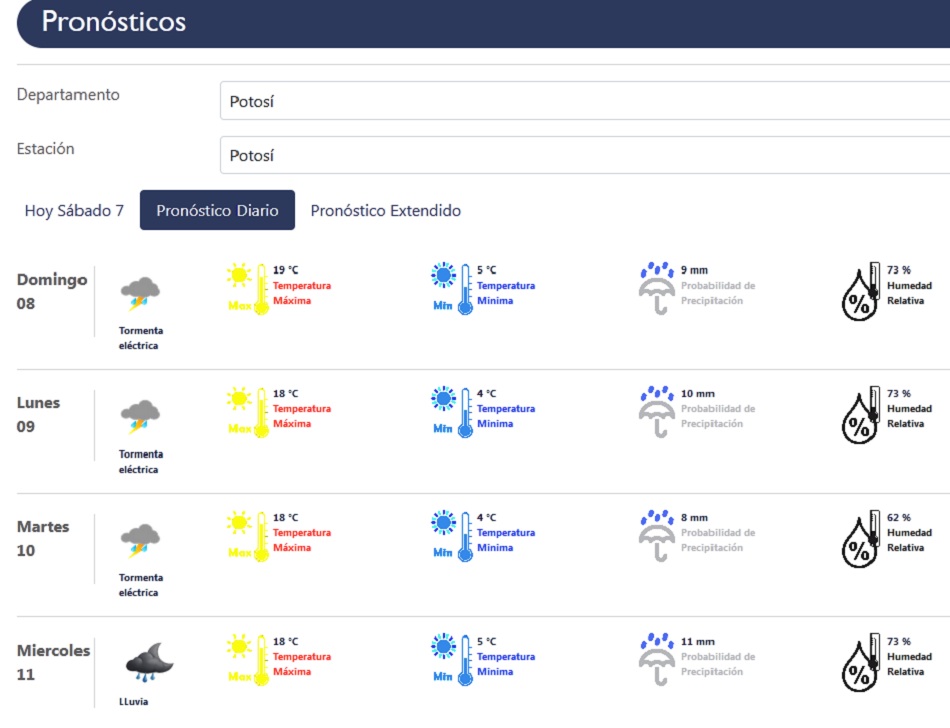This screenshot has width=950, height=728.
Task: Click Martes precipitation umbrella icon
Action: pyautogui.click(x=657, y=535)
